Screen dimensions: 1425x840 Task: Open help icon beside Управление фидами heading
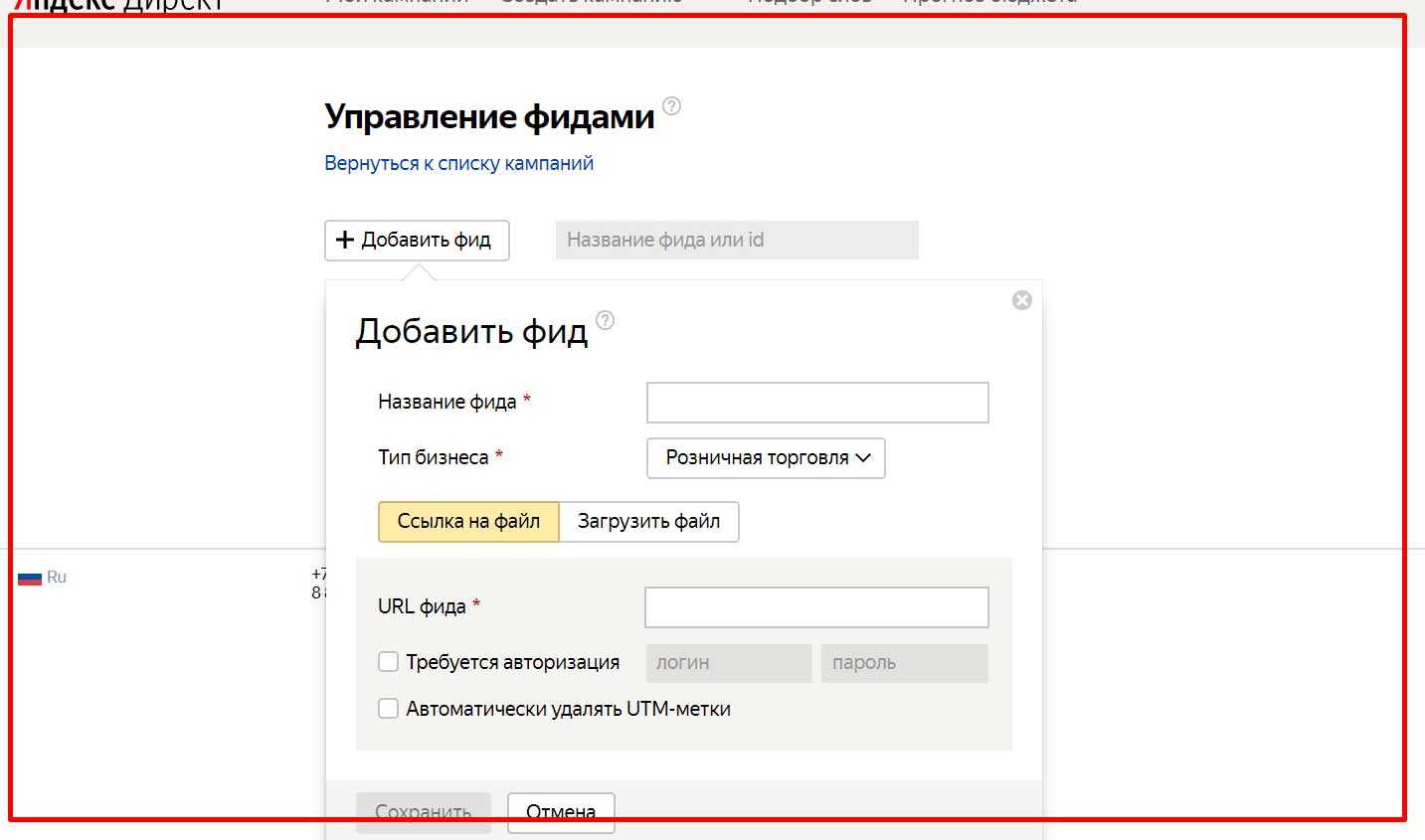pos(671,106)
